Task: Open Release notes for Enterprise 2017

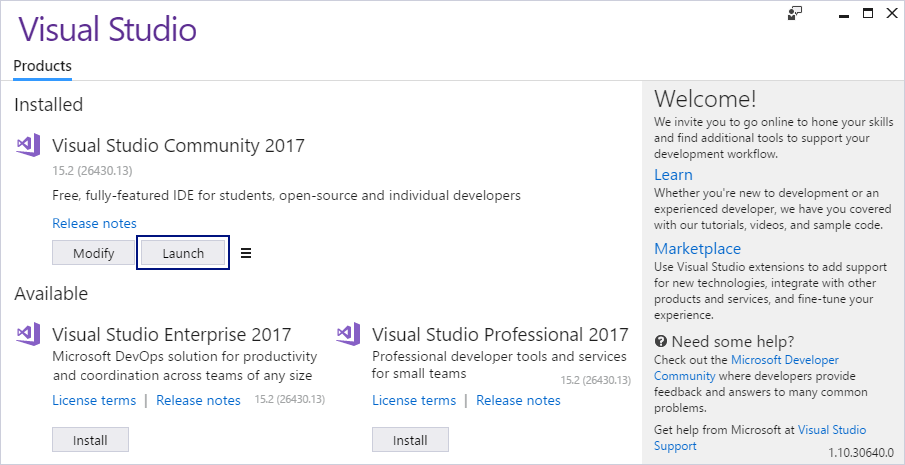Action: (199, 400)
